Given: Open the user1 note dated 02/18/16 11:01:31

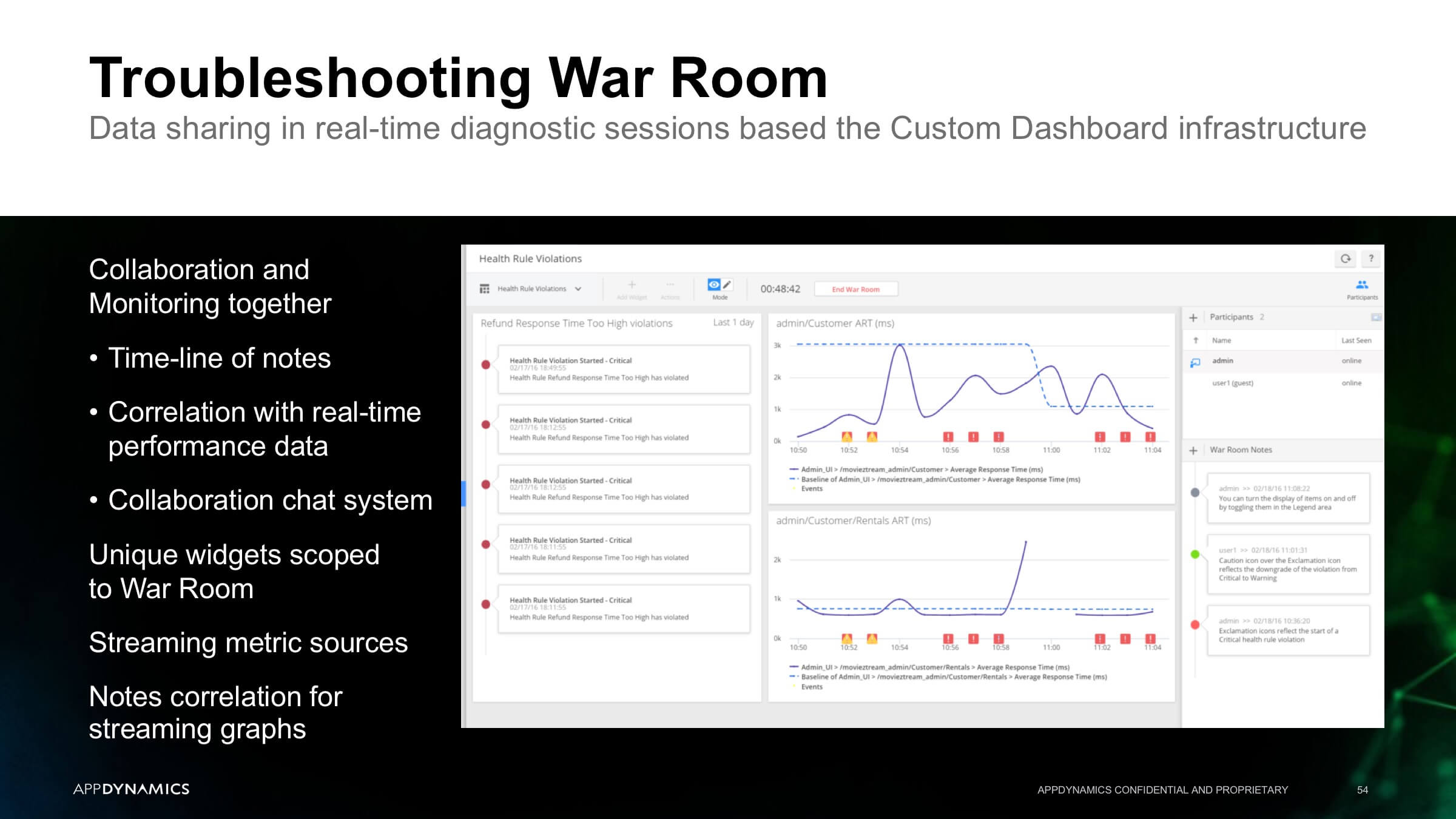Looking at the screenshot, I should [x=1288, y=564].
